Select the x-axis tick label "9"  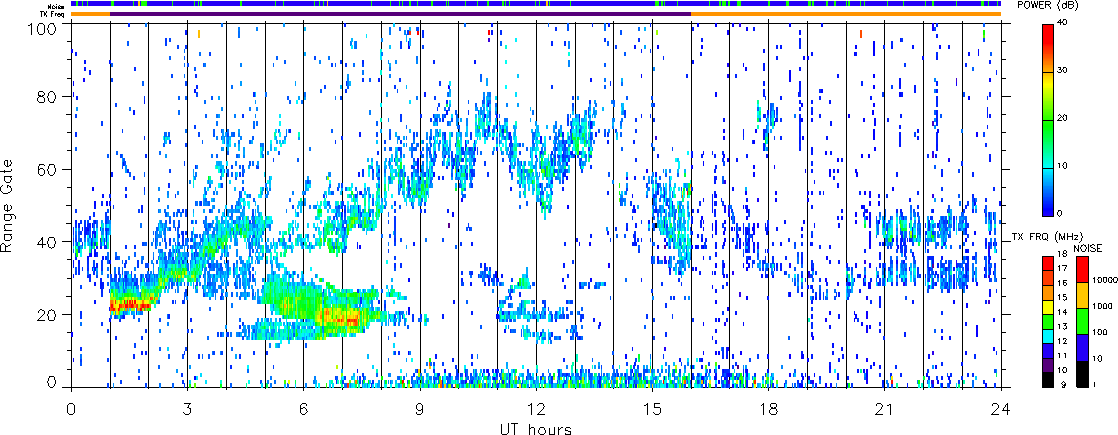click(420, 409)
